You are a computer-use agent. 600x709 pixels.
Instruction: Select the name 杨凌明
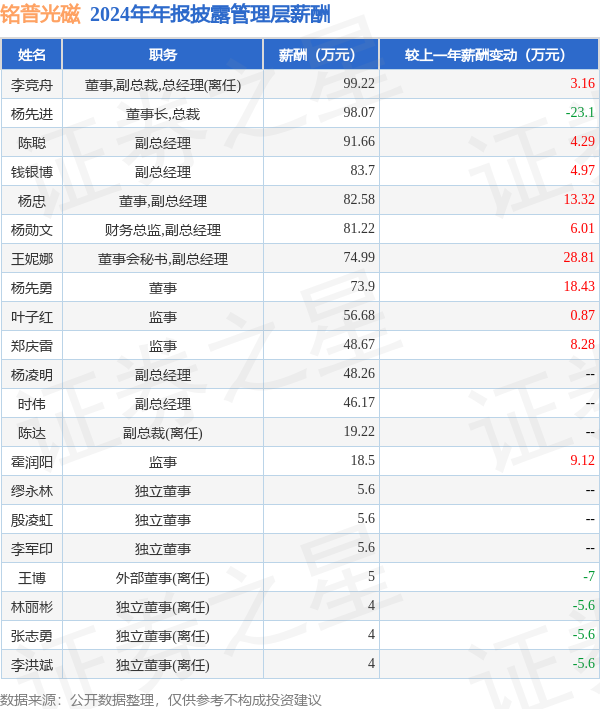click(x=32, y=375)
